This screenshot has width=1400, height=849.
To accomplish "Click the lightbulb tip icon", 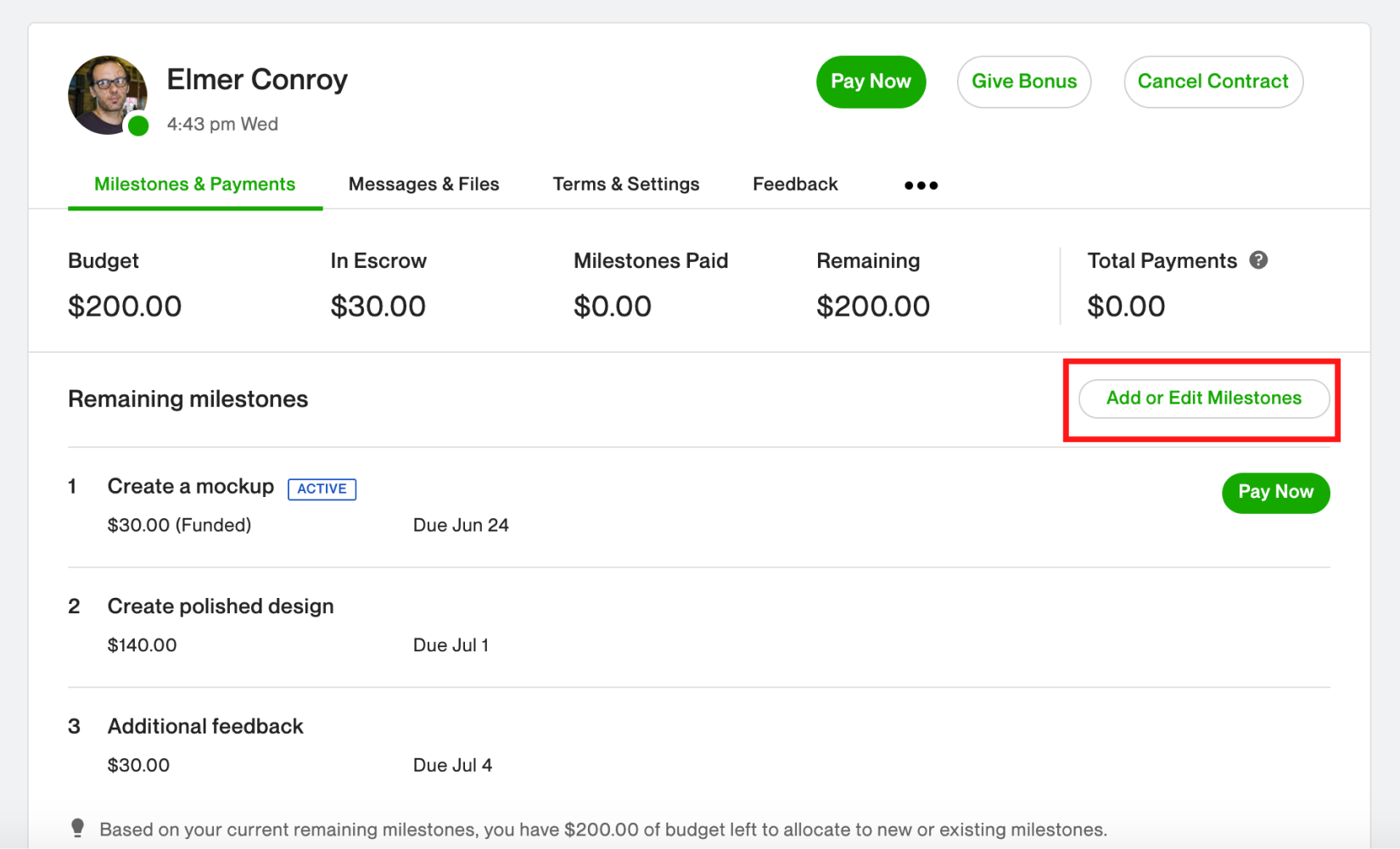I will pyautogui.click(x=78, y=826).
